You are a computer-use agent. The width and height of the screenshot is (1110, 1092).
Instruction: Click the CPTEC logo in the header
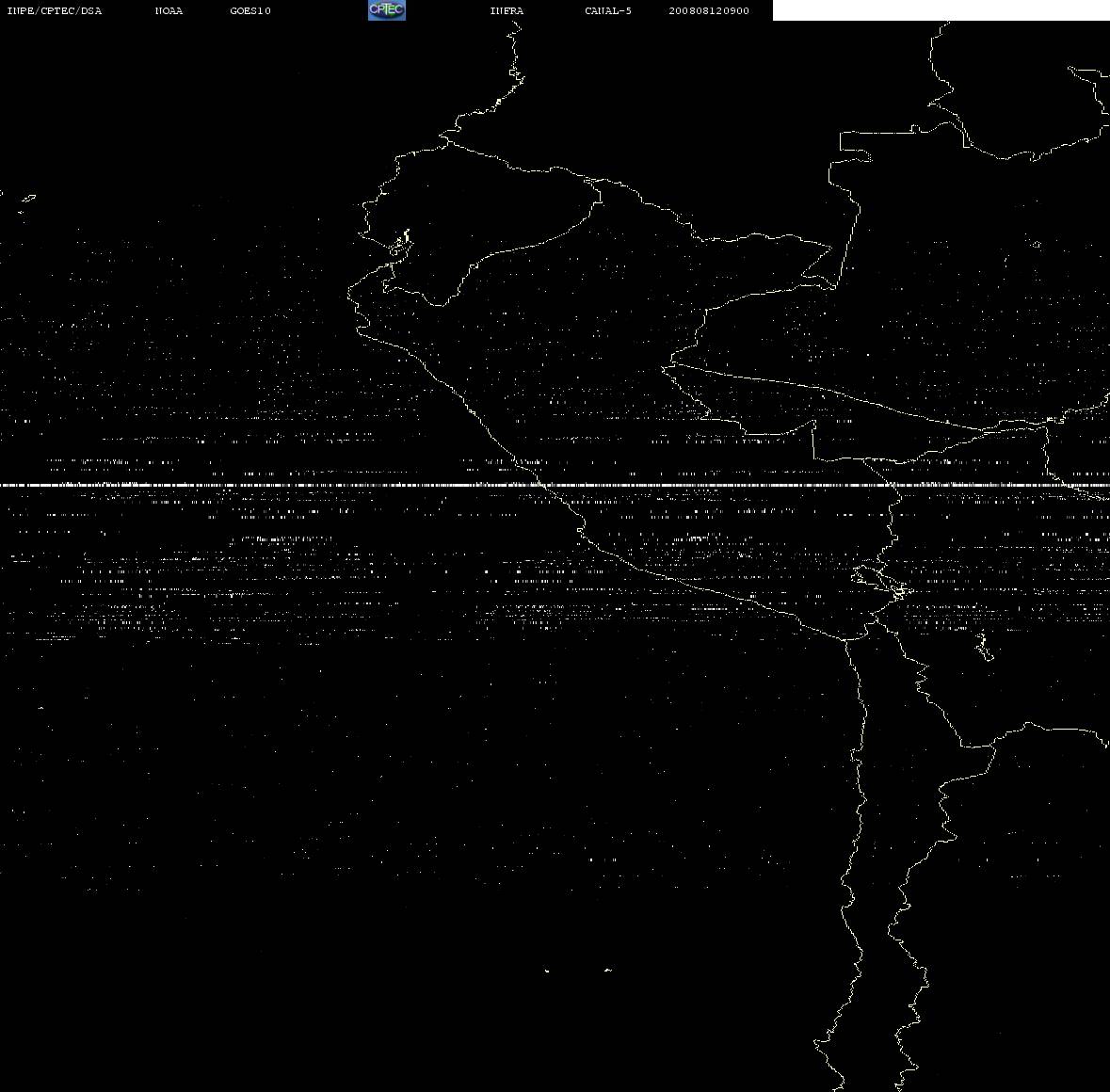pos(387,10)
